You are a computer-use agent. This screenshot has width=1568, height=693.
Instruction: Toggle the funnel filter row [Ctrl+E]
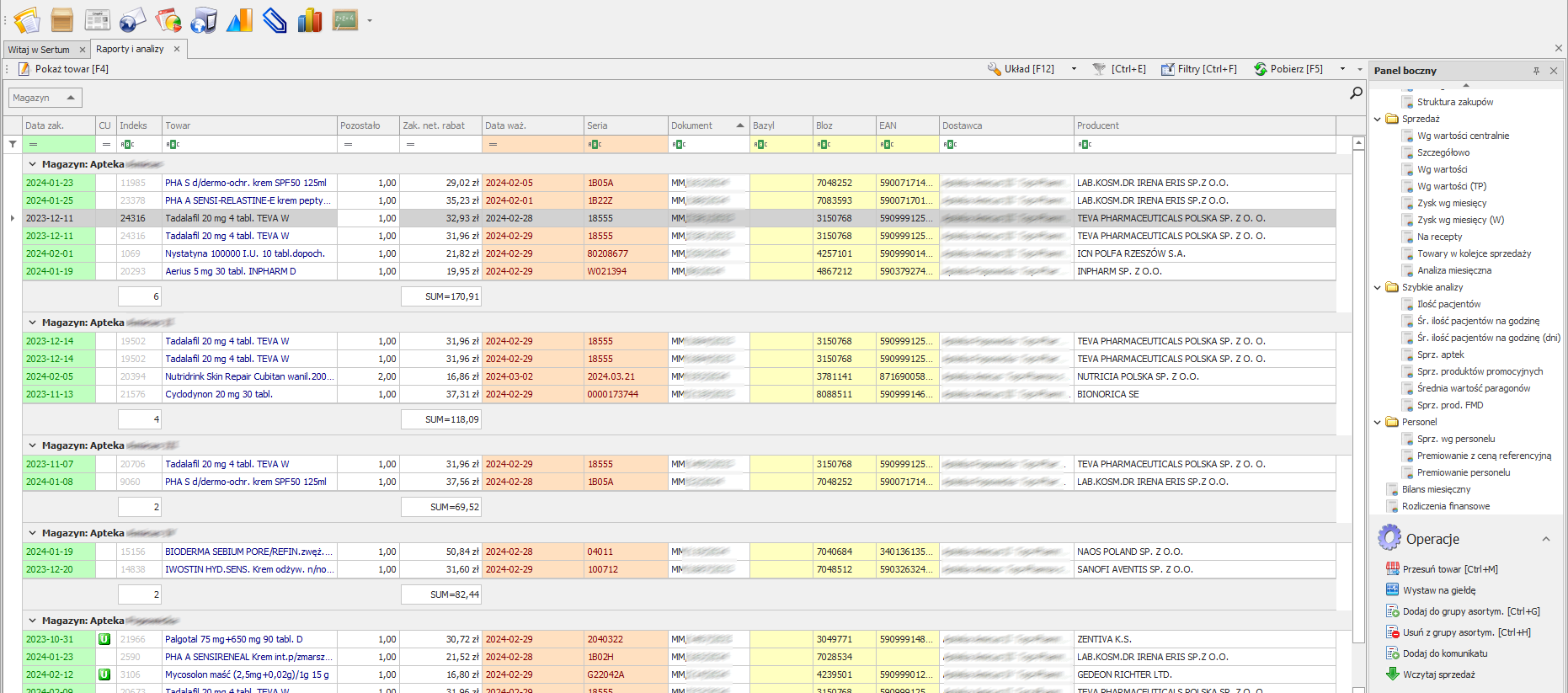(x=1119, y=69)
